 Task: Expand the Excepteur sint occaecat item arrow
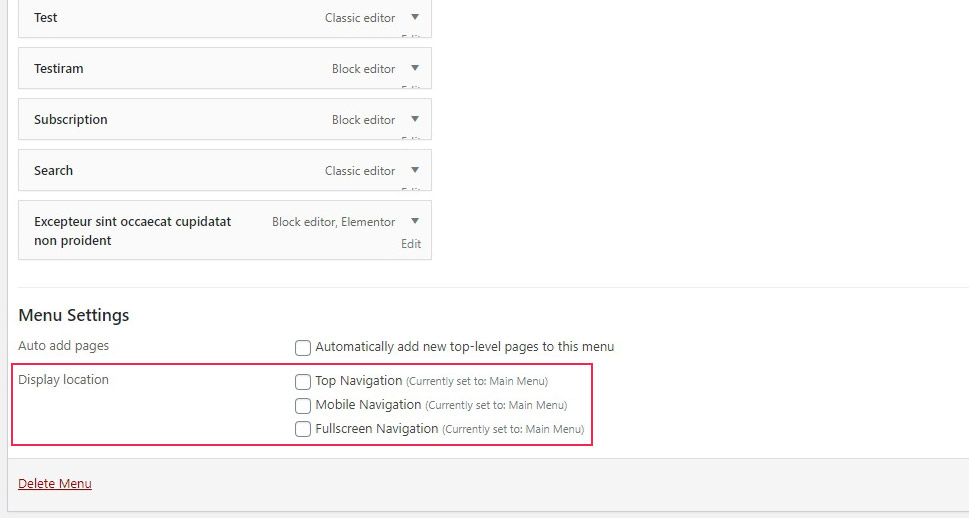pyautogui.click(x=415, y=221)
